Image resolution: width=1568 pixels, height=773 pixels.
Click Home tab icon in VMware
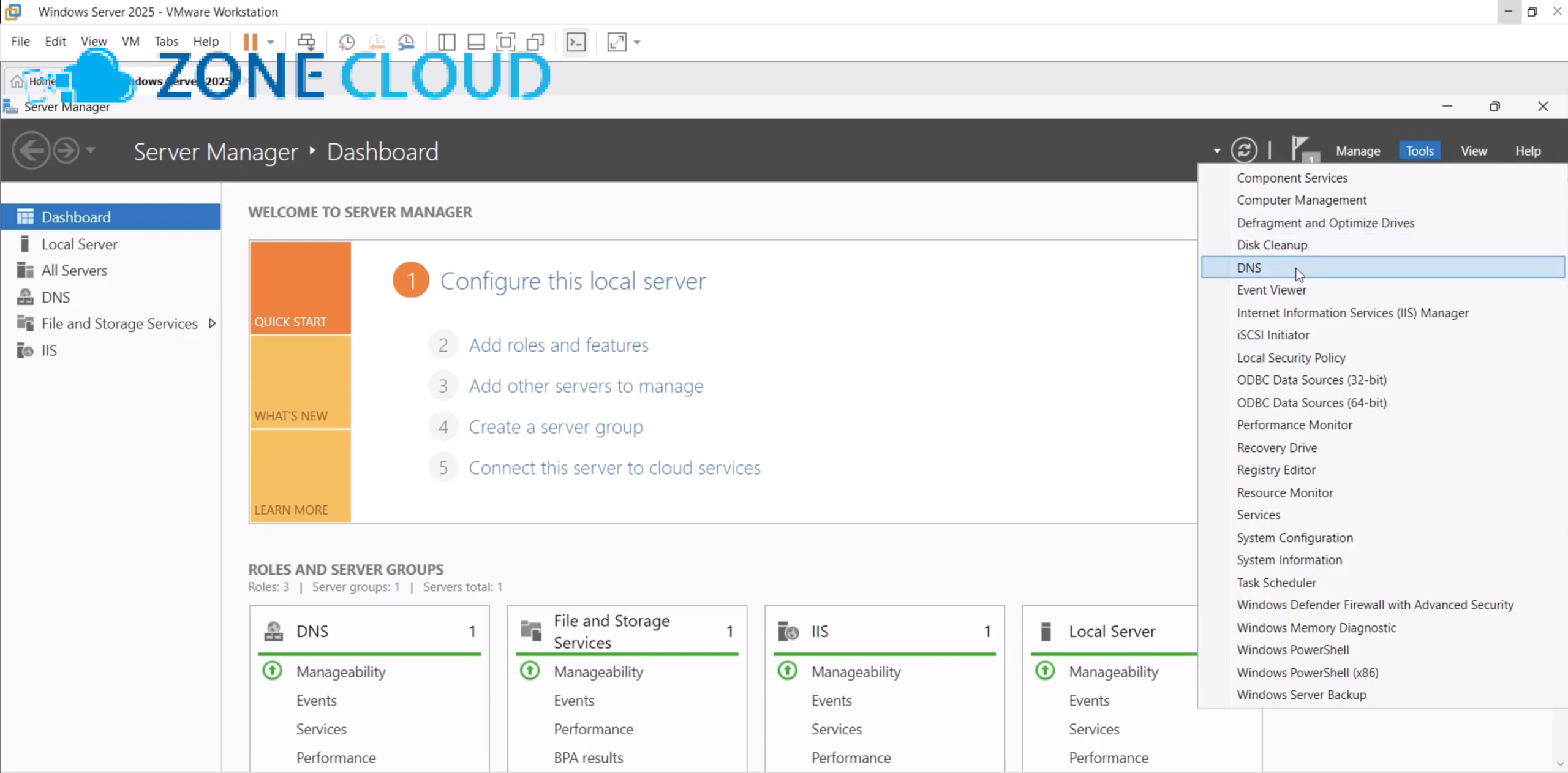17,81
